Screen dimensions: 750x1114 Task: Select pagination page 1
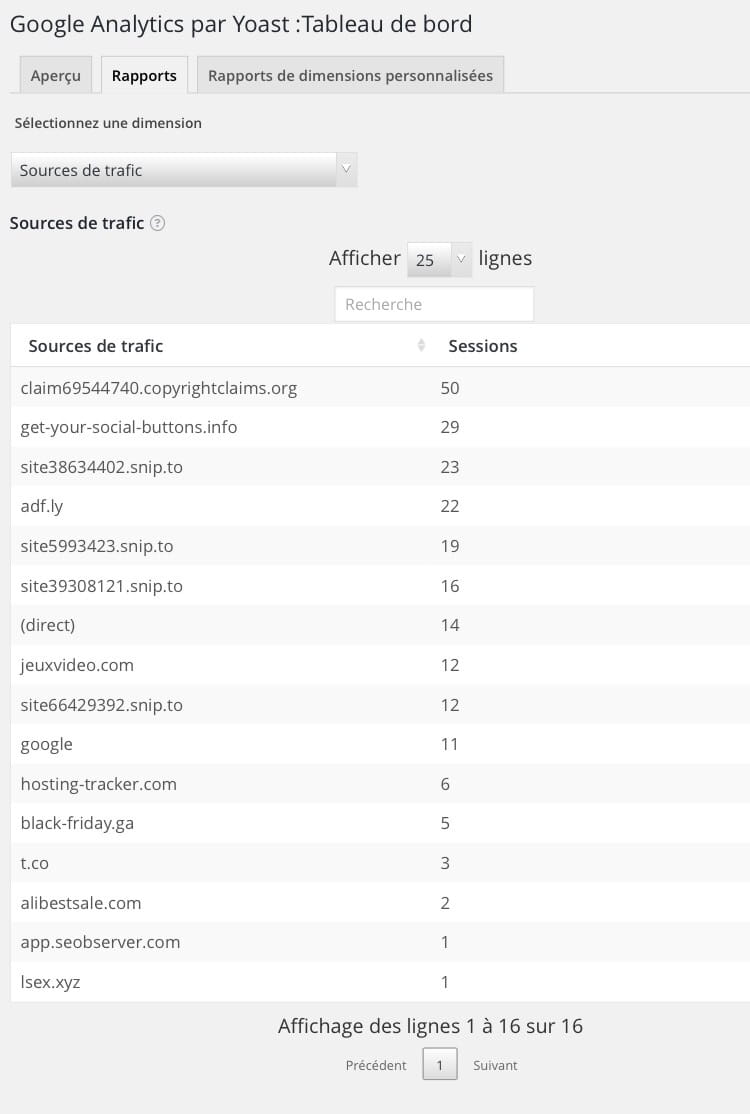pos(440,1064)
